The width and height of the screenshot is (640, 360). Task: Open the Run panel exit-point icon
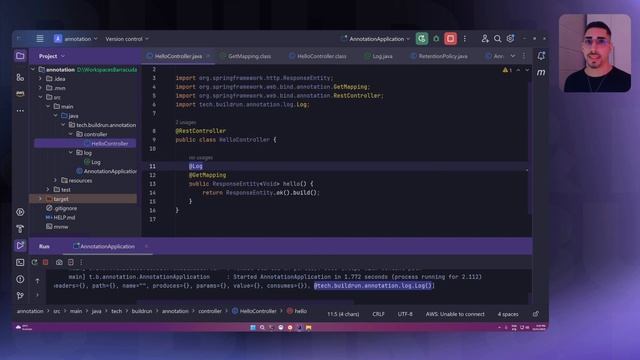click(71, 262)
